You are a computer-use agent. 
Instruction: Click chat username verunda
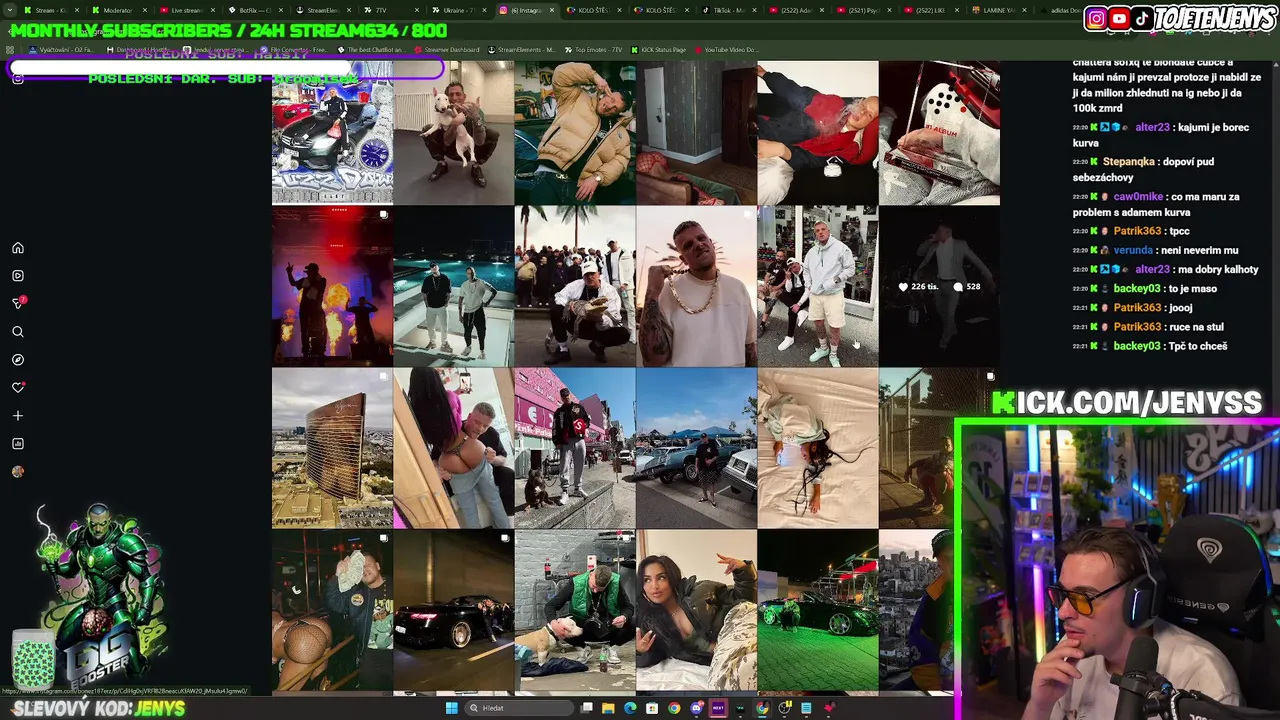1133,250
